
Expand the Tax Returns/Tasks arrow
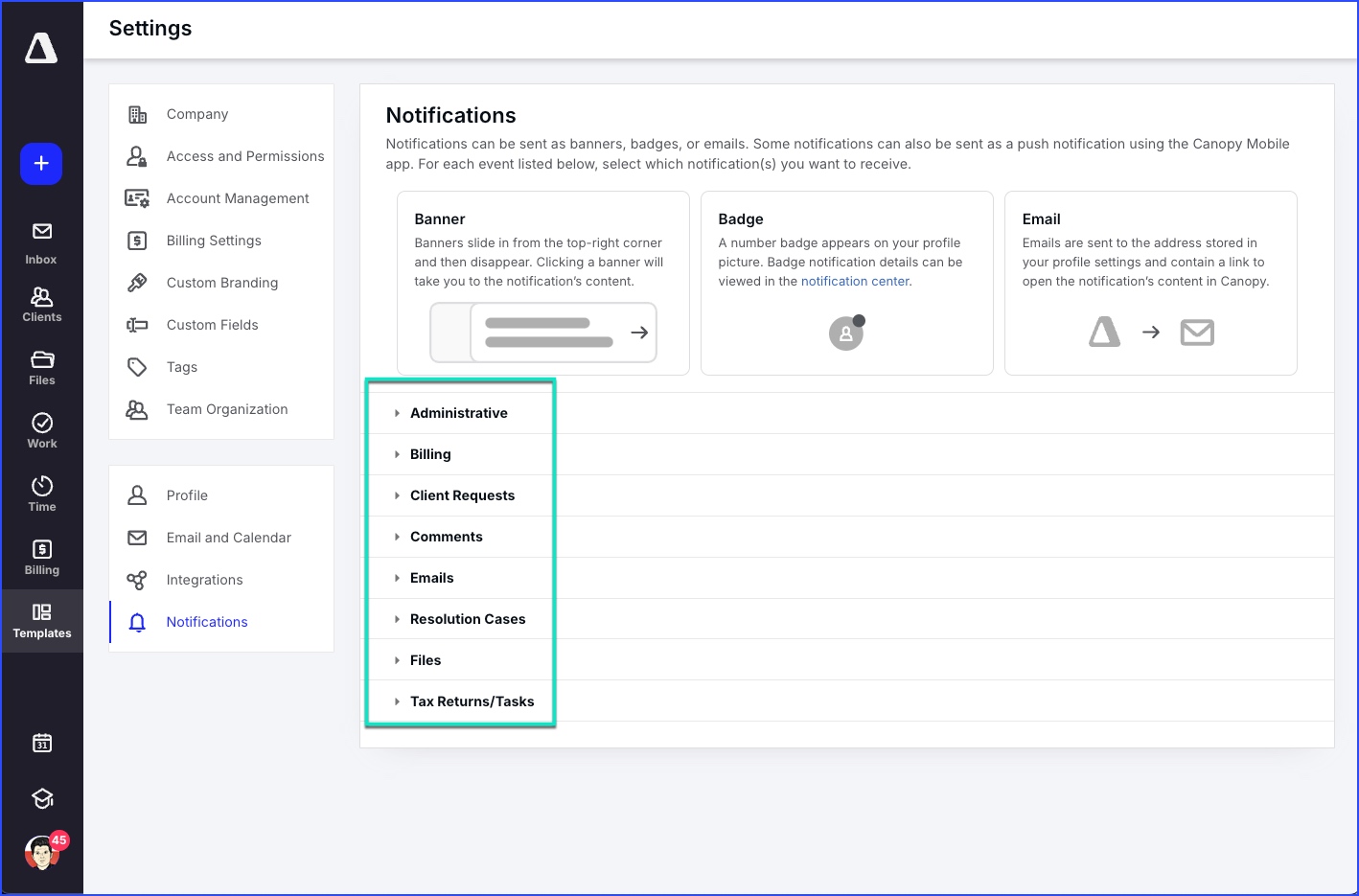click(x=397, y=701)
